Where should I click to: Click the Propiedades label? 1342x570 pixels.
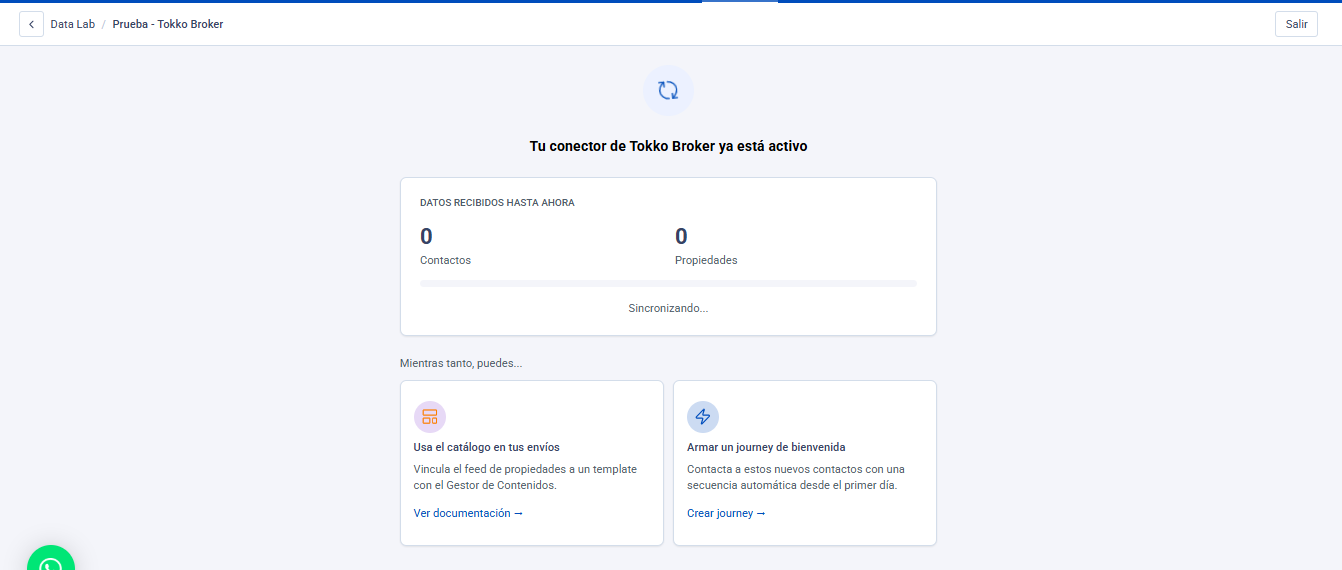(x=706, y=260)
